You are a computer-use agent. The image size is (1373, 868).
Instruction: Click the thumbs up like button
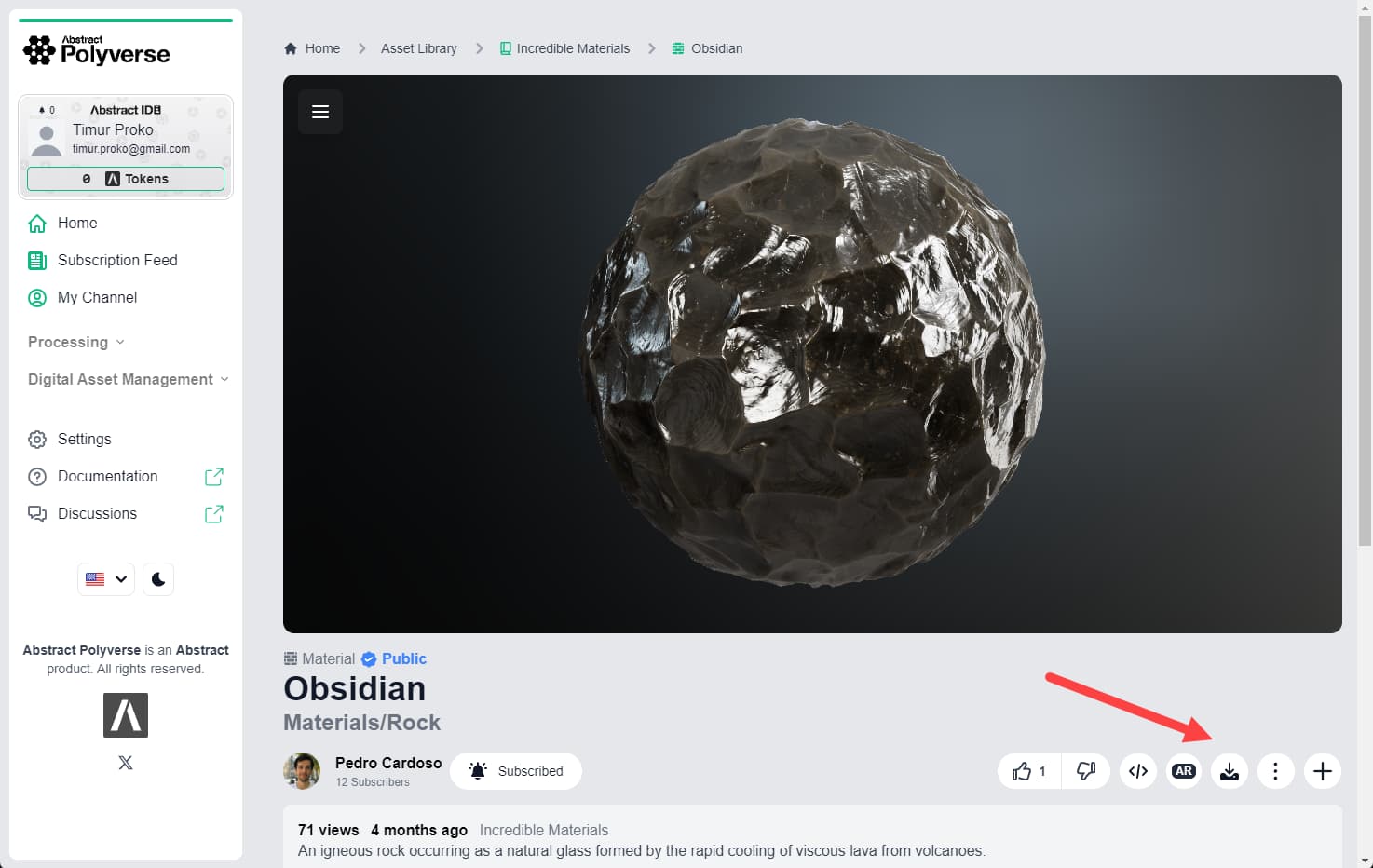1029,771
